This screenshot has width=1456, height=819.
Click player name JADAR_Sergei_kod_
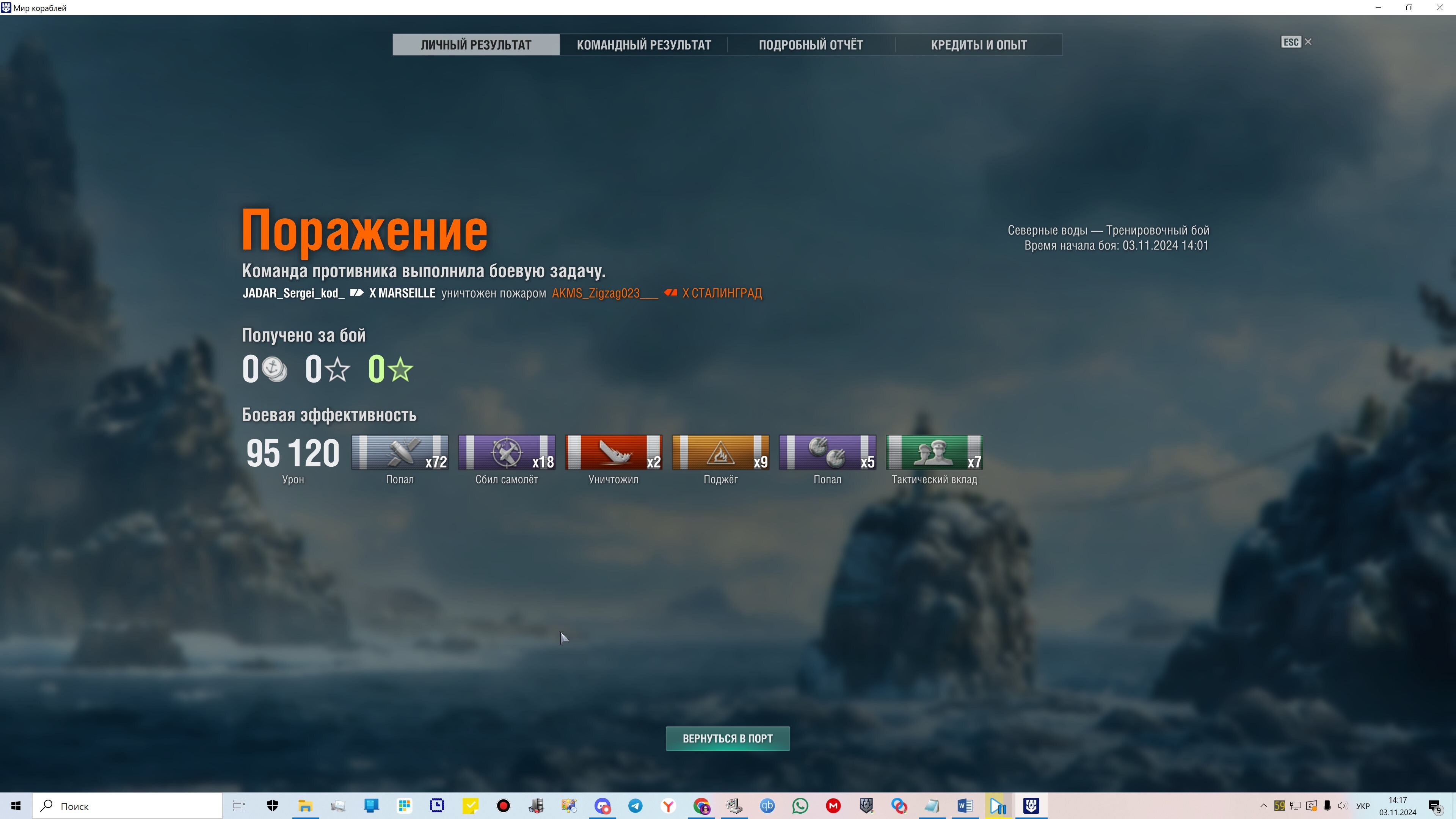293,293
